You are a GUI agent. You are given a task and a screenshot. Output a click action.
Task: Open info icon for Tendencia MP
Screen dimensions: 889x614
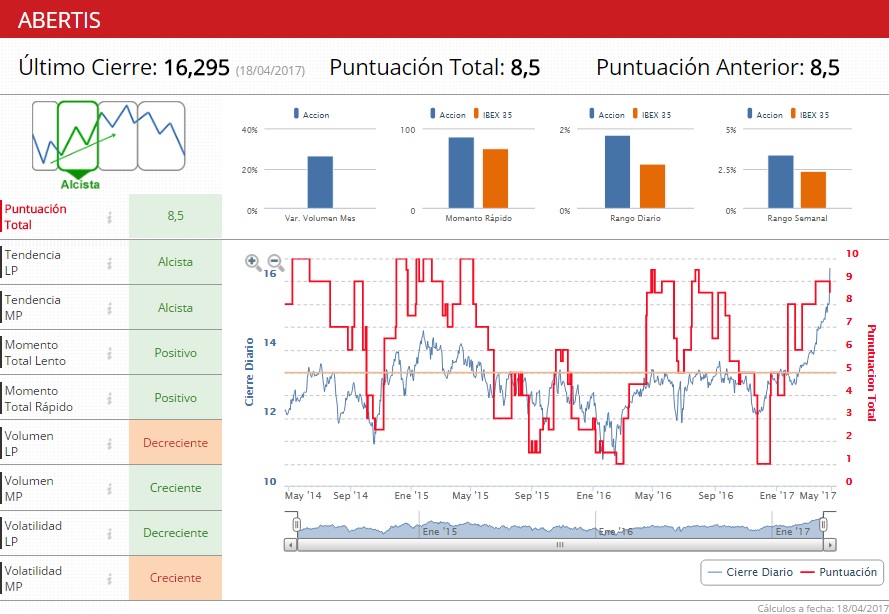click(x=109, y=308)
